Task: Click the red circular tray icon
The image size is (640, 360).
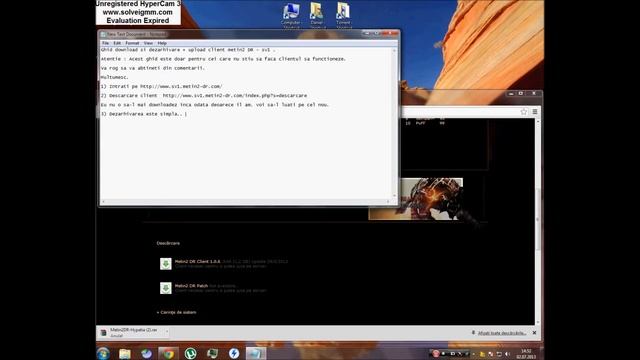Action: (436, 353)
